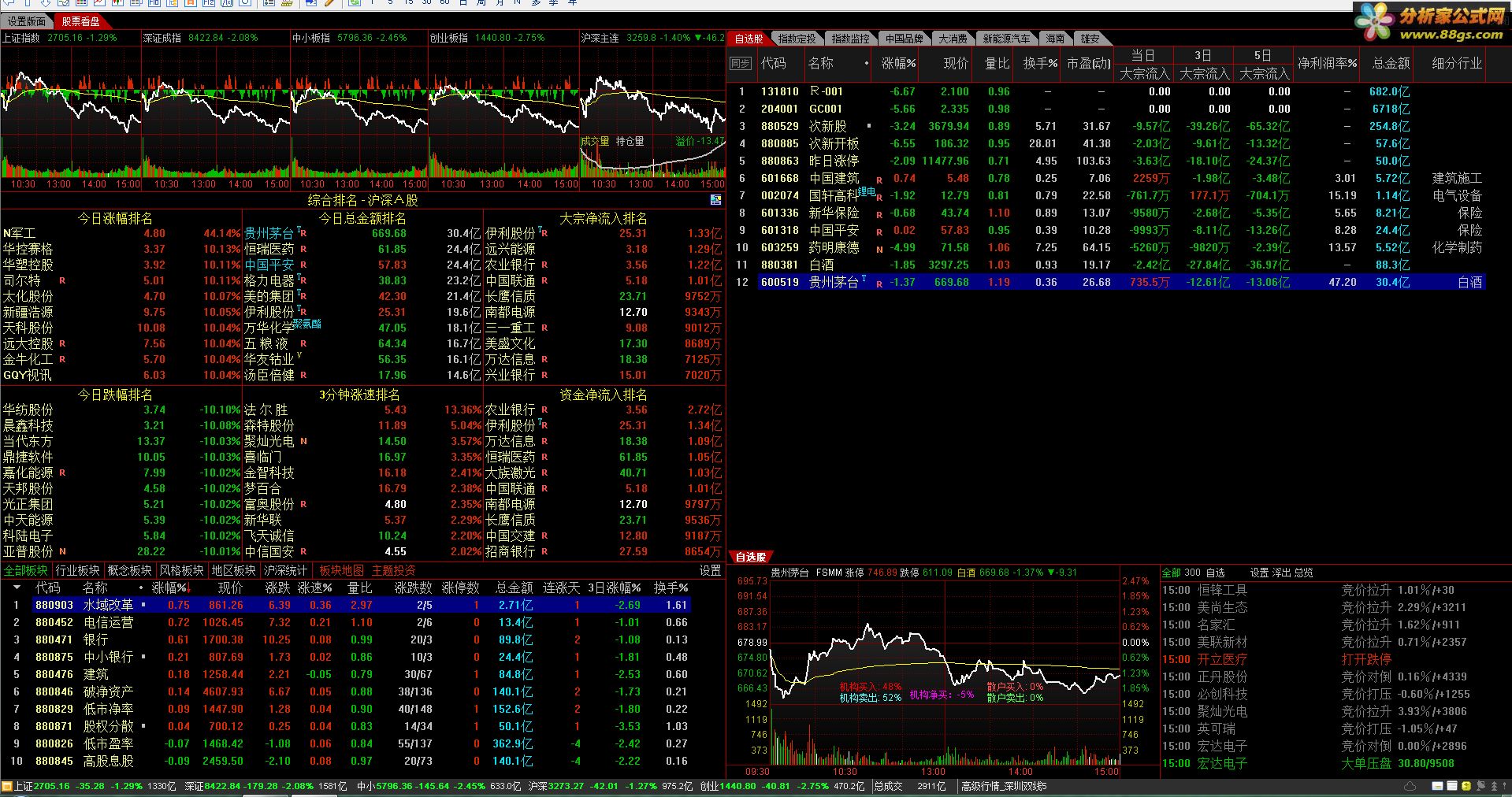1512x797 pixels.
Task: Sort watchlist by 换手% column header
Action: 1040,63
